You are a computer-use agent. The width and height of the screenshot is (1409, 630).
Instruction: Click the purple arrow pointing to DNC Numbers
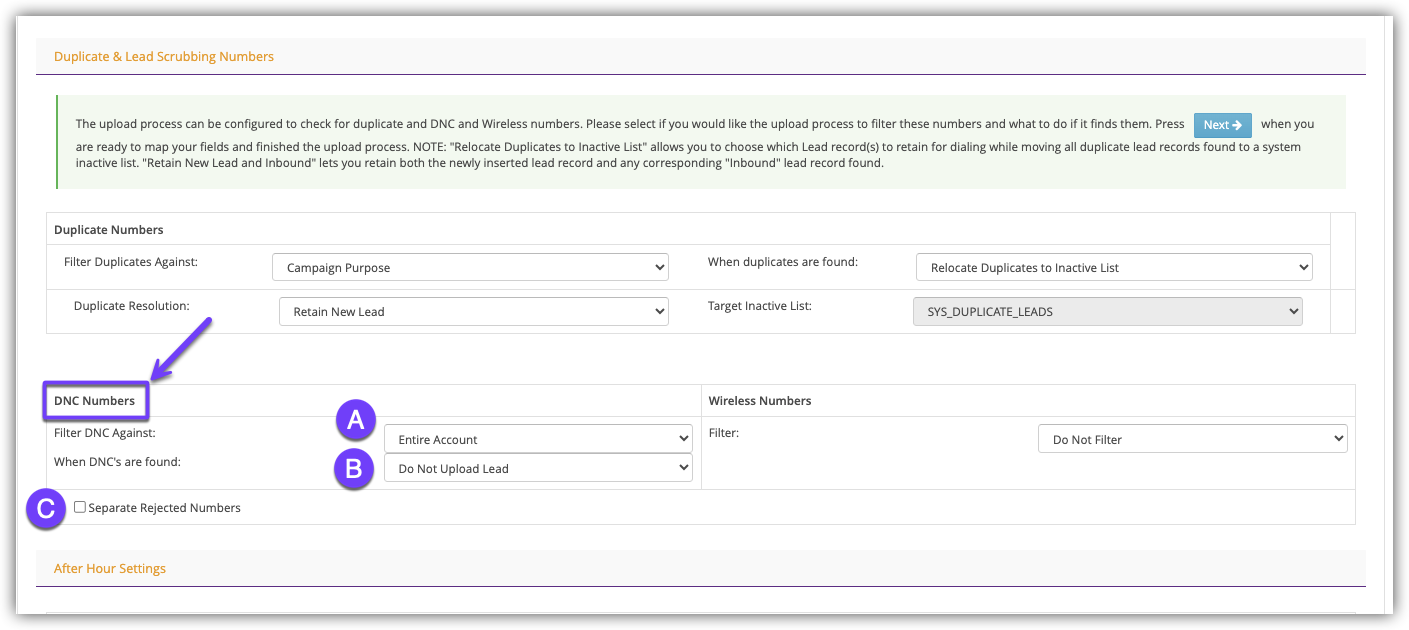pyautogui.click(x=185, y=346)
